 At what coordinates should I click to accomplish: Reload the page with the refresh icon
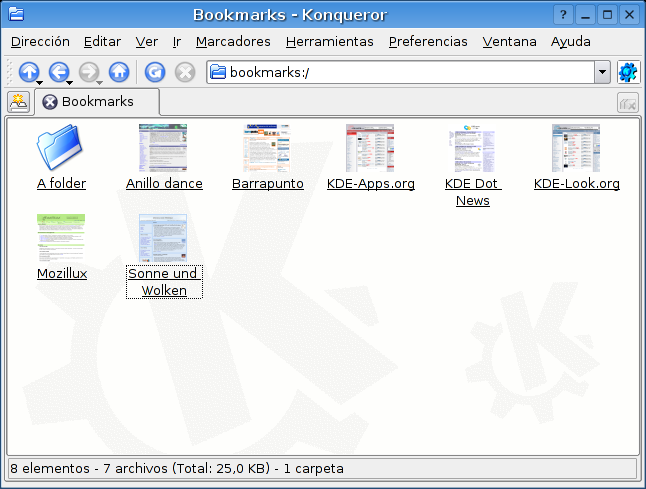[x=155, y=72]
